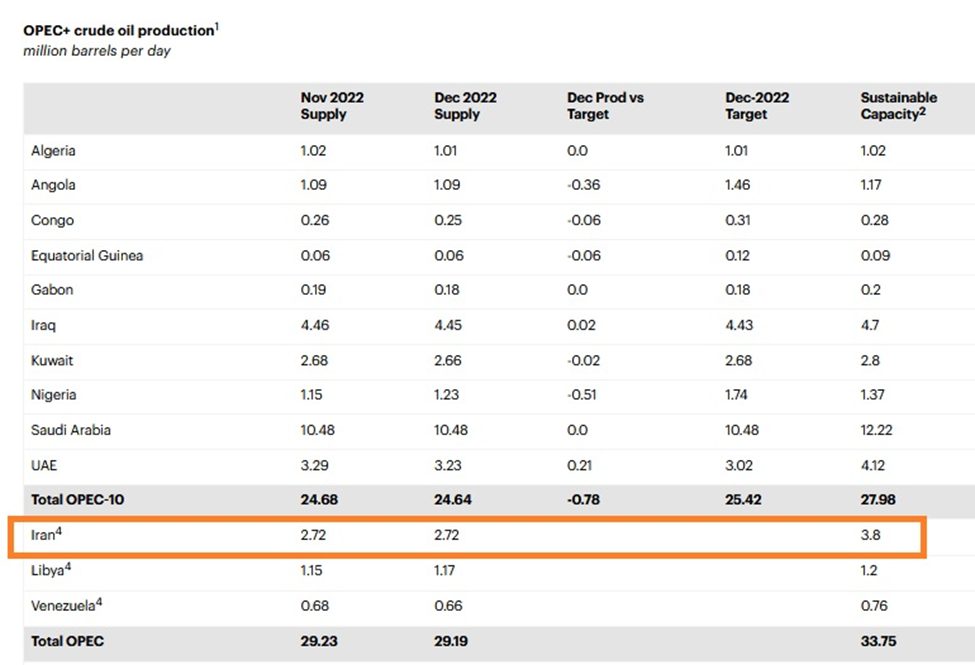Select the 33.75 Total OPEC capacity value

[878, 641]
